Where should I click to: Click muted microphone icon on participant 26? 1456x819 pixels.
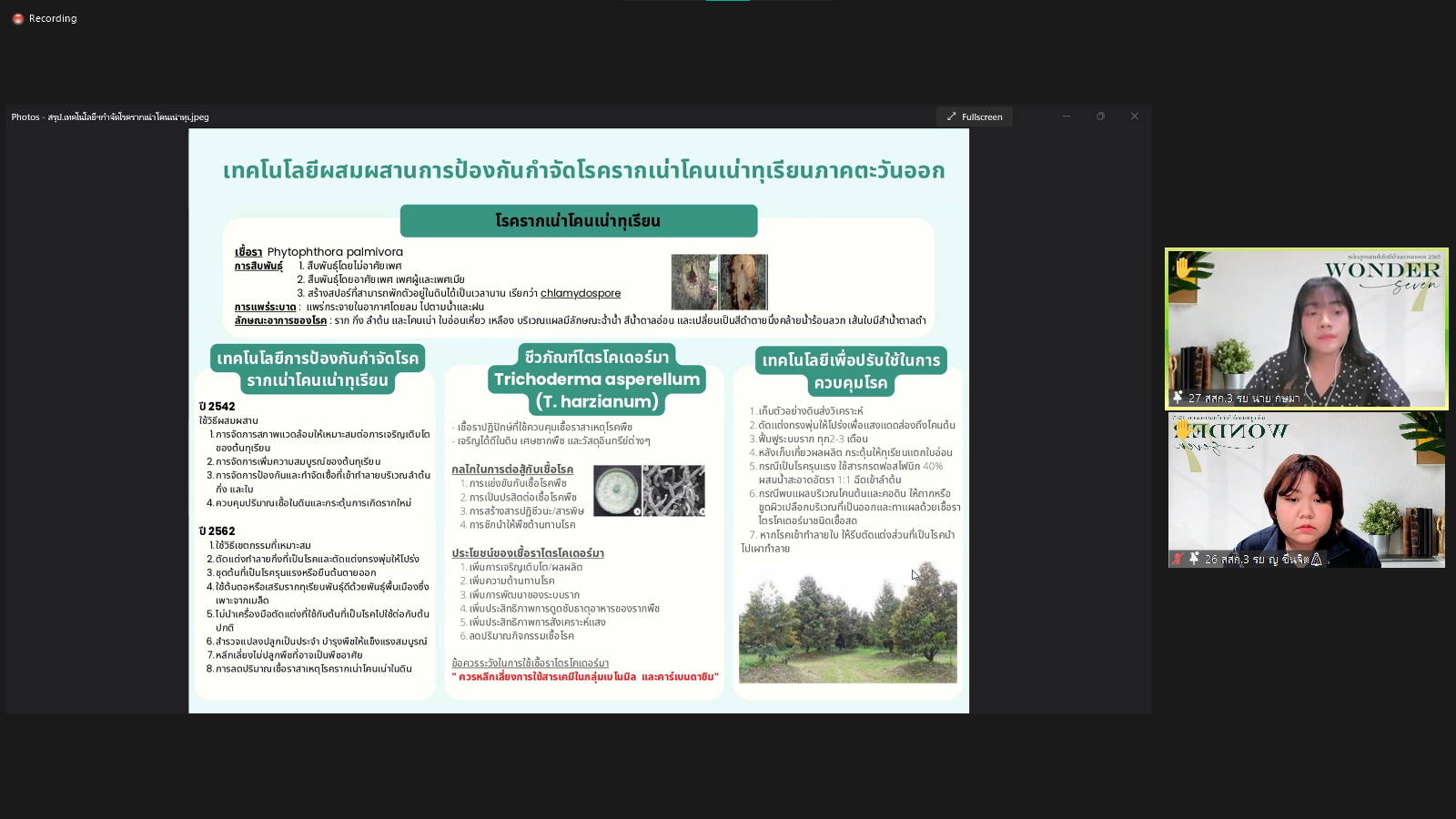1178,559
